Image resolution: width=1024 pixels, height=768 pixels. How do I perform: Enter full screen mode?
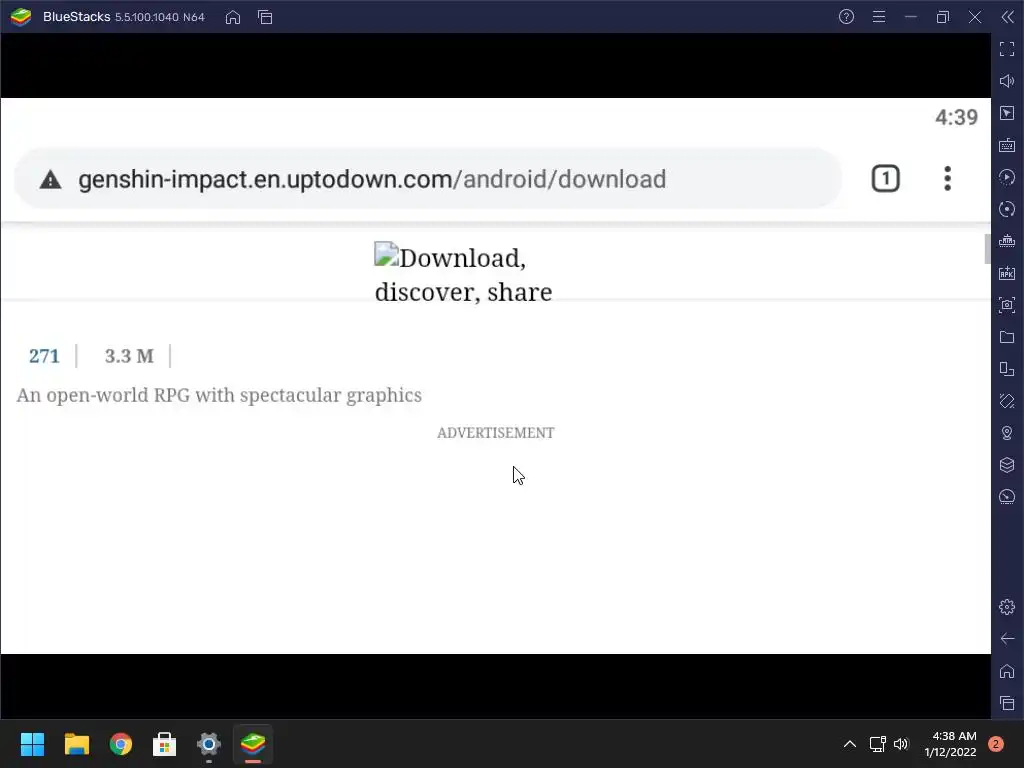pos(1007,49)
